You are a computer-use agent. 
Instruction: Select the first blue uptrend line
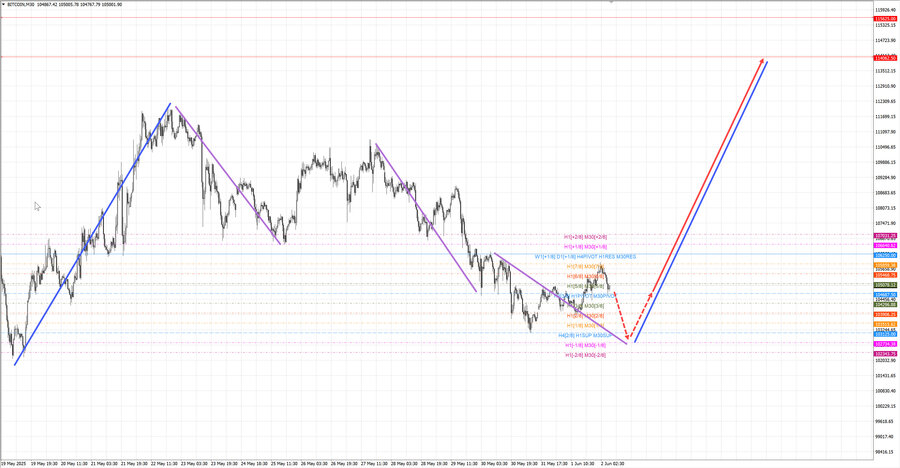(x=92, y=234)
